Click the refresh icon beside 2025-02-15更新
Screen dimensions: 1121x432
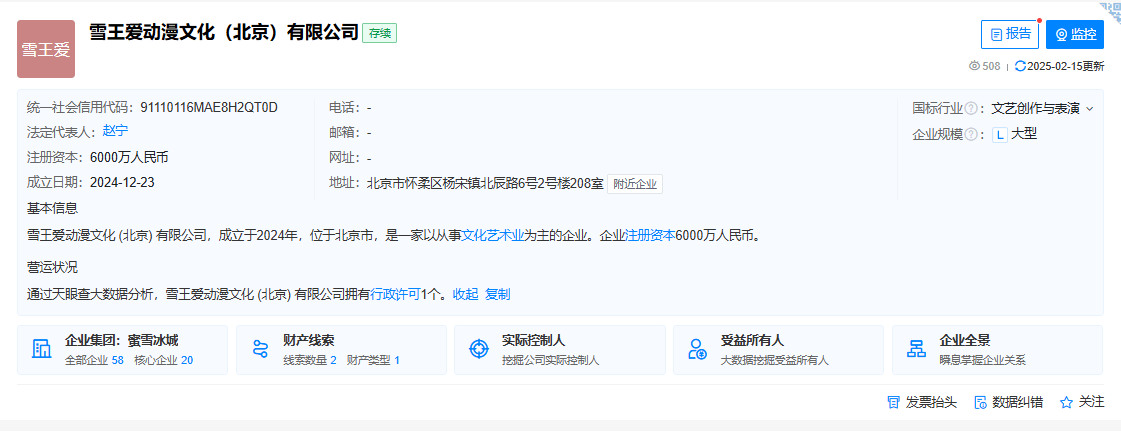pos(1020,66)
